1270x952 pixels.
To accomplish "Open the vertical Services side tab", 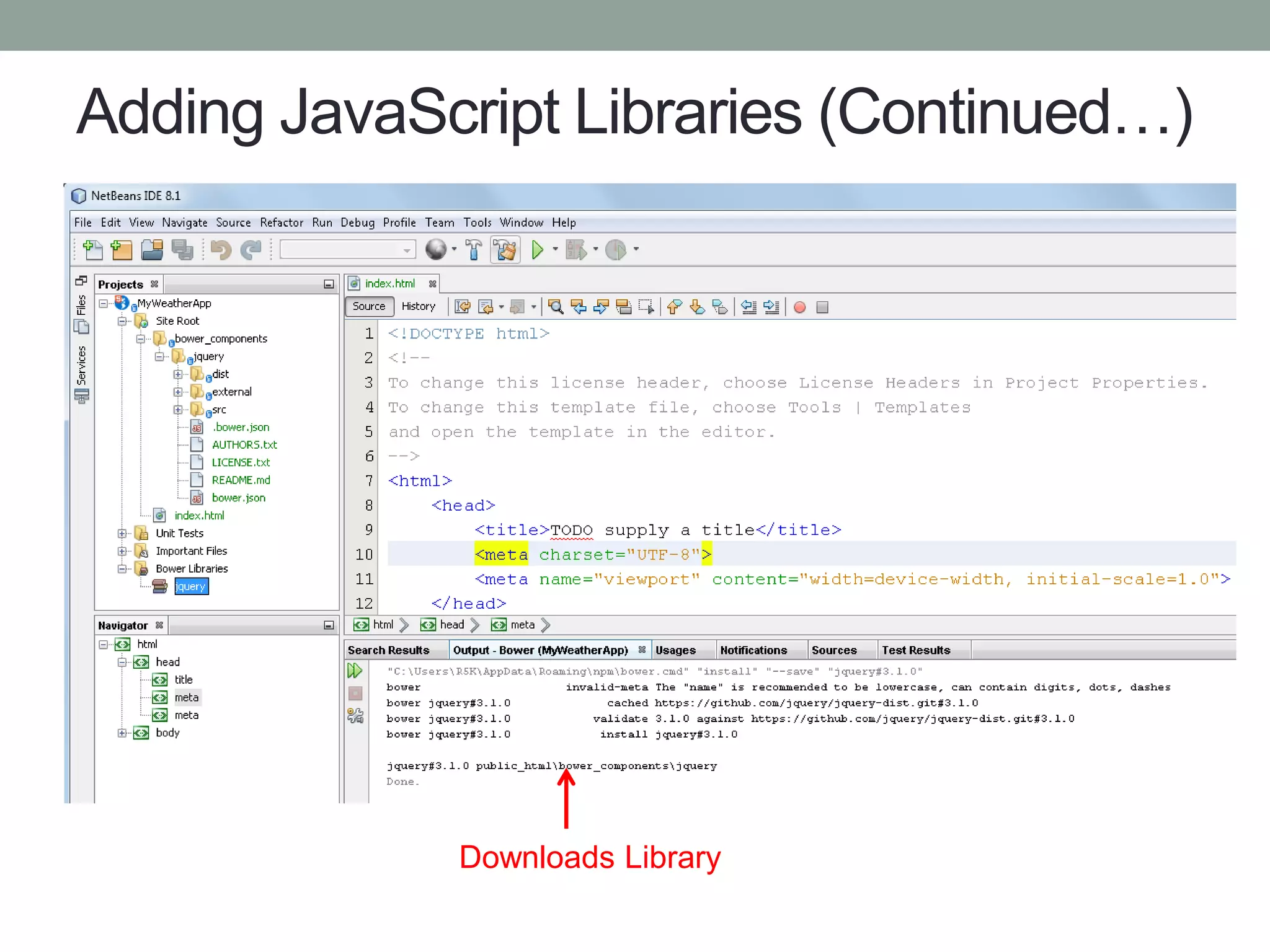I will (x=81, y=374).
